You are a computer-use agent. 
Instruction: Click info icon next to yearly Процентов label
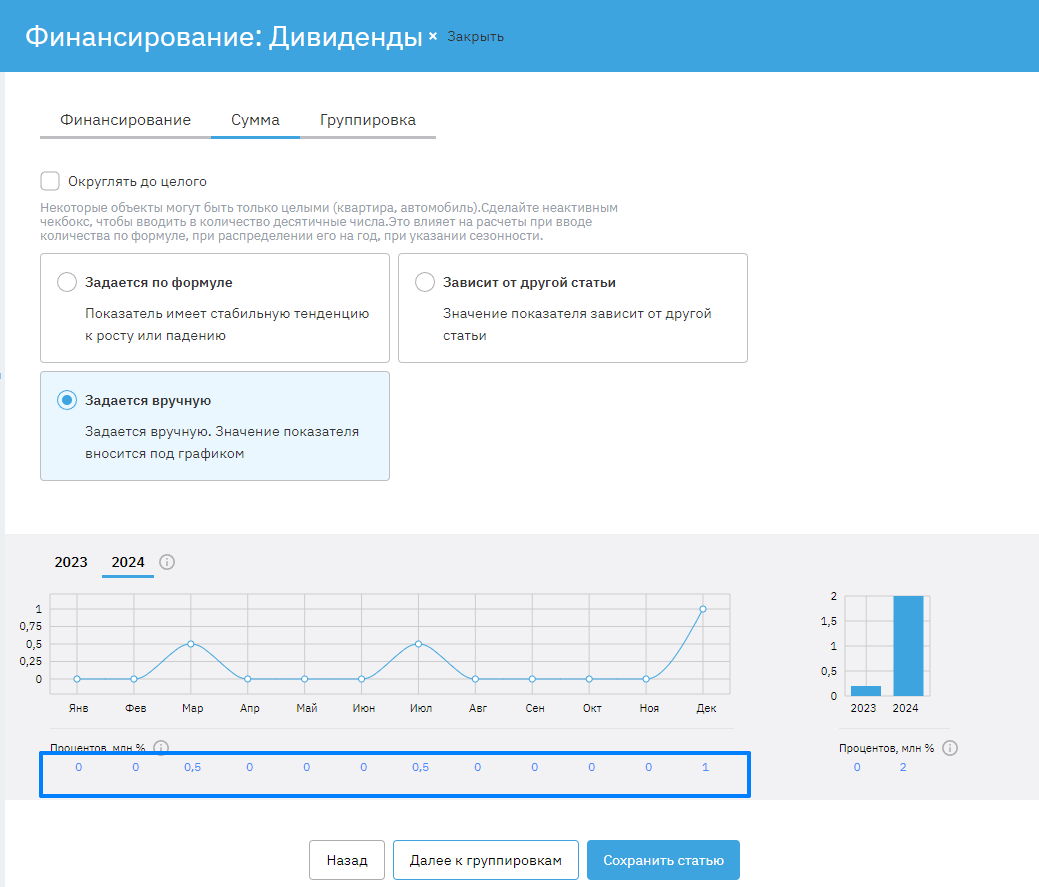950,748
